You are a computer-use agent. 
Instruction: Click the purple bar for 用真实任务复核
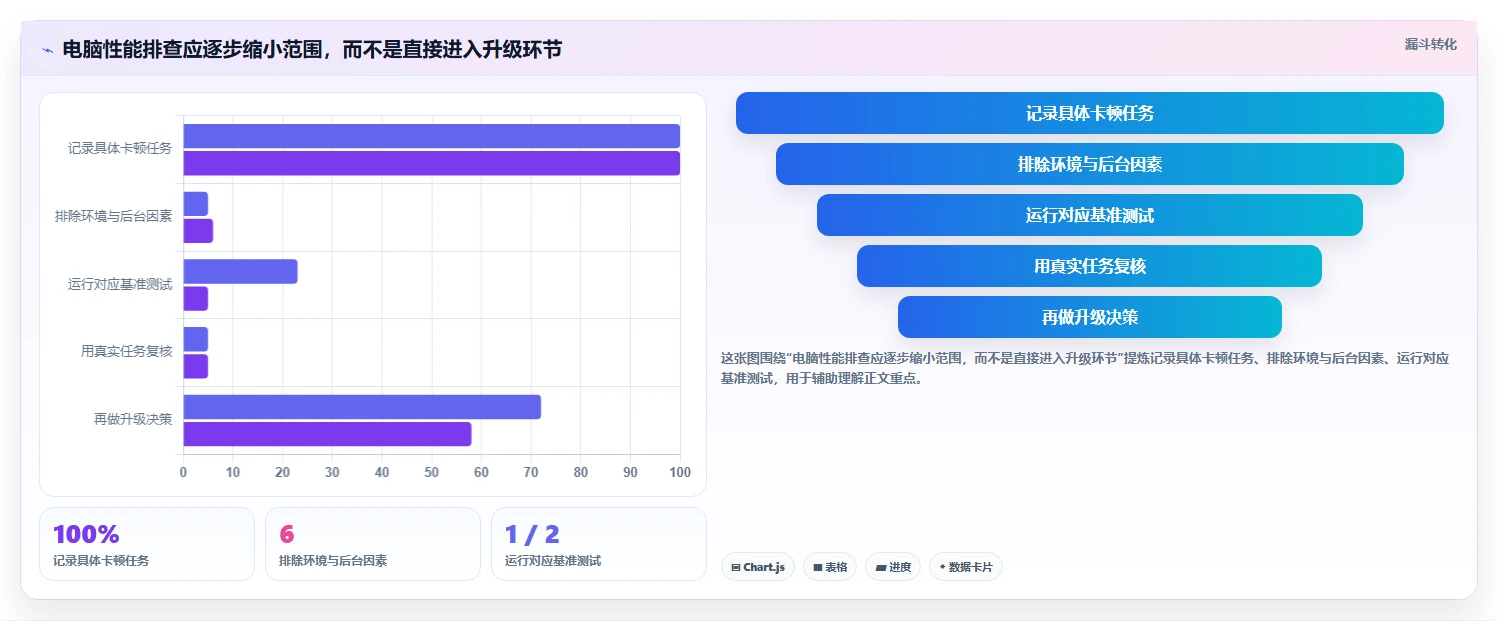point(195,366)
